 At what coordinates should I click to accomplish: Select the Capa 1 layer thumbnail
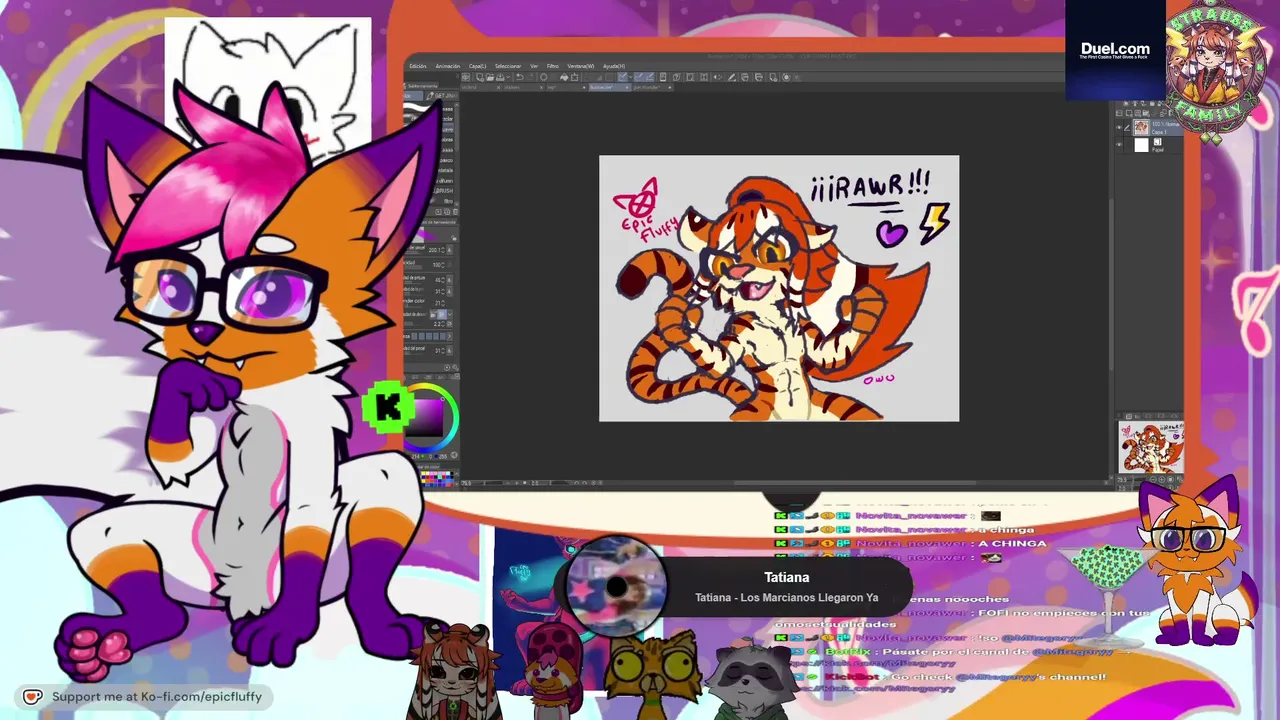coord(1141,128)
